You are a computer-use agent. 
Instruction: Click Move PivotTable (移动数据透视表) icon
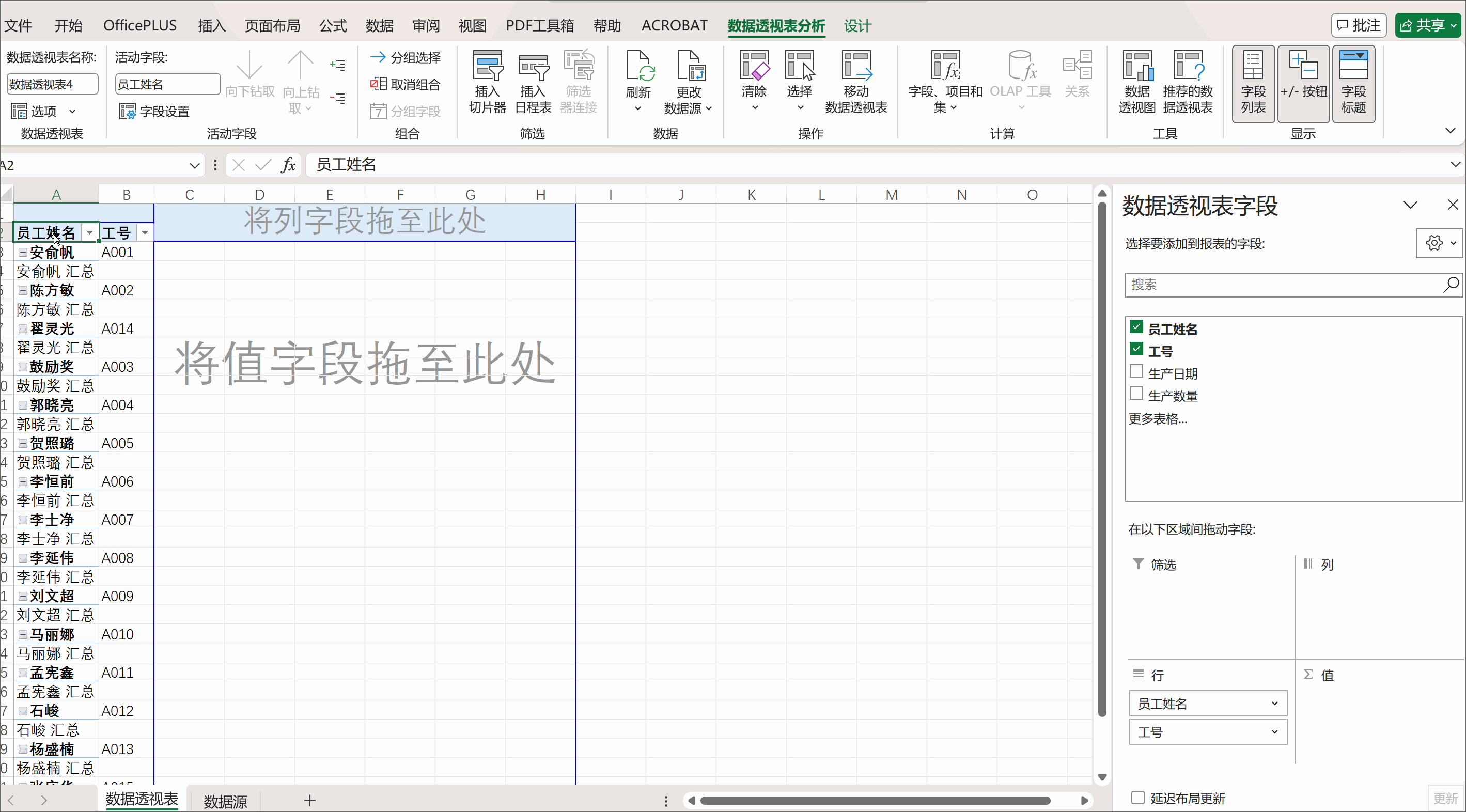(855, 67)
